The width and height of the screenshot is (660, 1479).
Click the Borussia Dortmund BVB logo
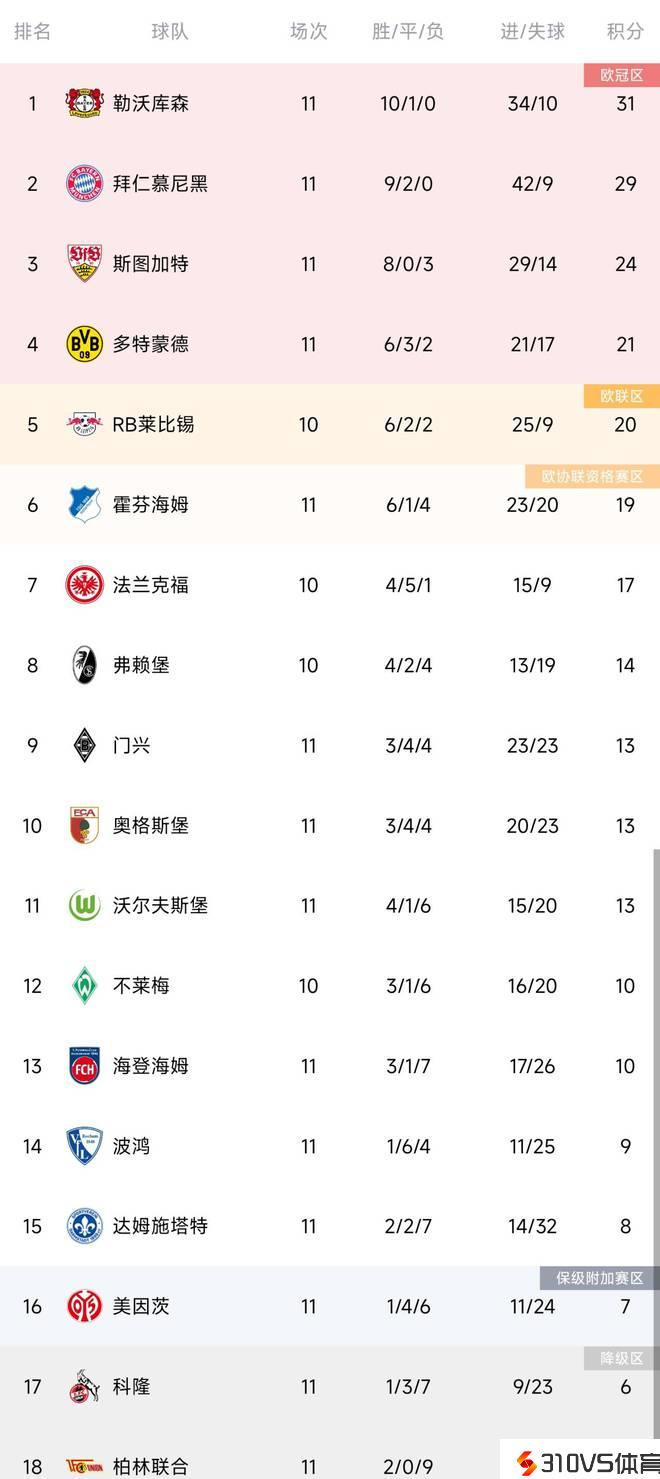pyautogui.click(x=85, y=344)
